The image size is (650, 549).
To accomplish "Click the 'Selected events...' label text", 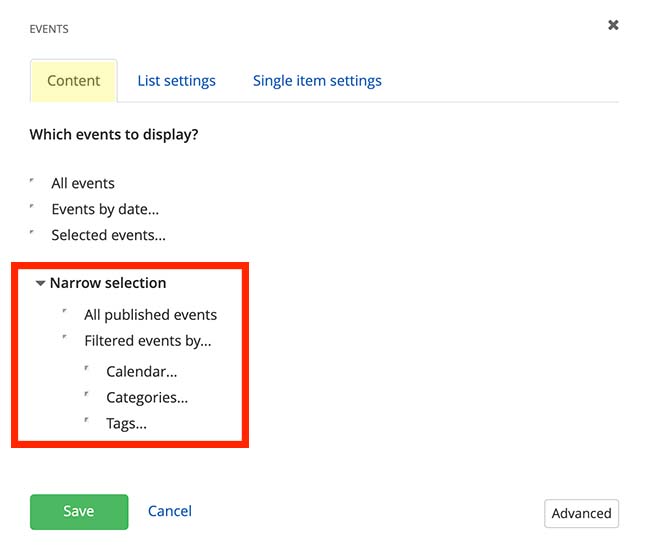I will pyautogui.click(x=108, y=235).
